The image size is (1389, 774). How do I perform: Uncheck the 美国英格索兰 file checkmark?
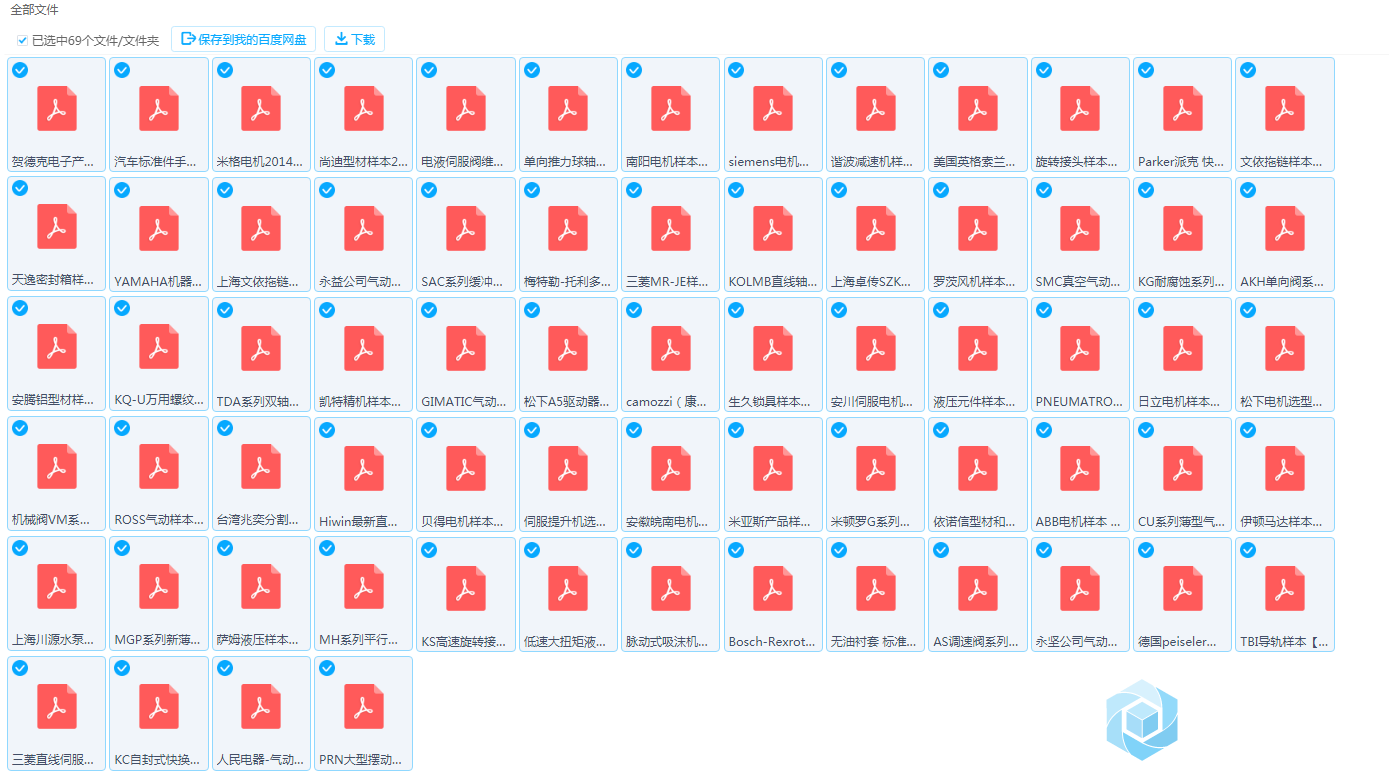pyautogui.click(x=941, y=70)
